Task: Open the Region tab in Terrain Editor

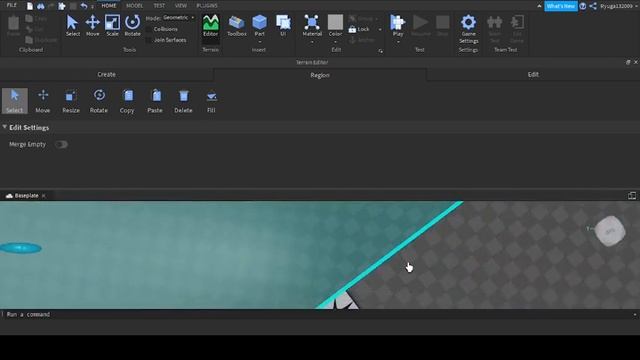Action: [x=320, y=75]
